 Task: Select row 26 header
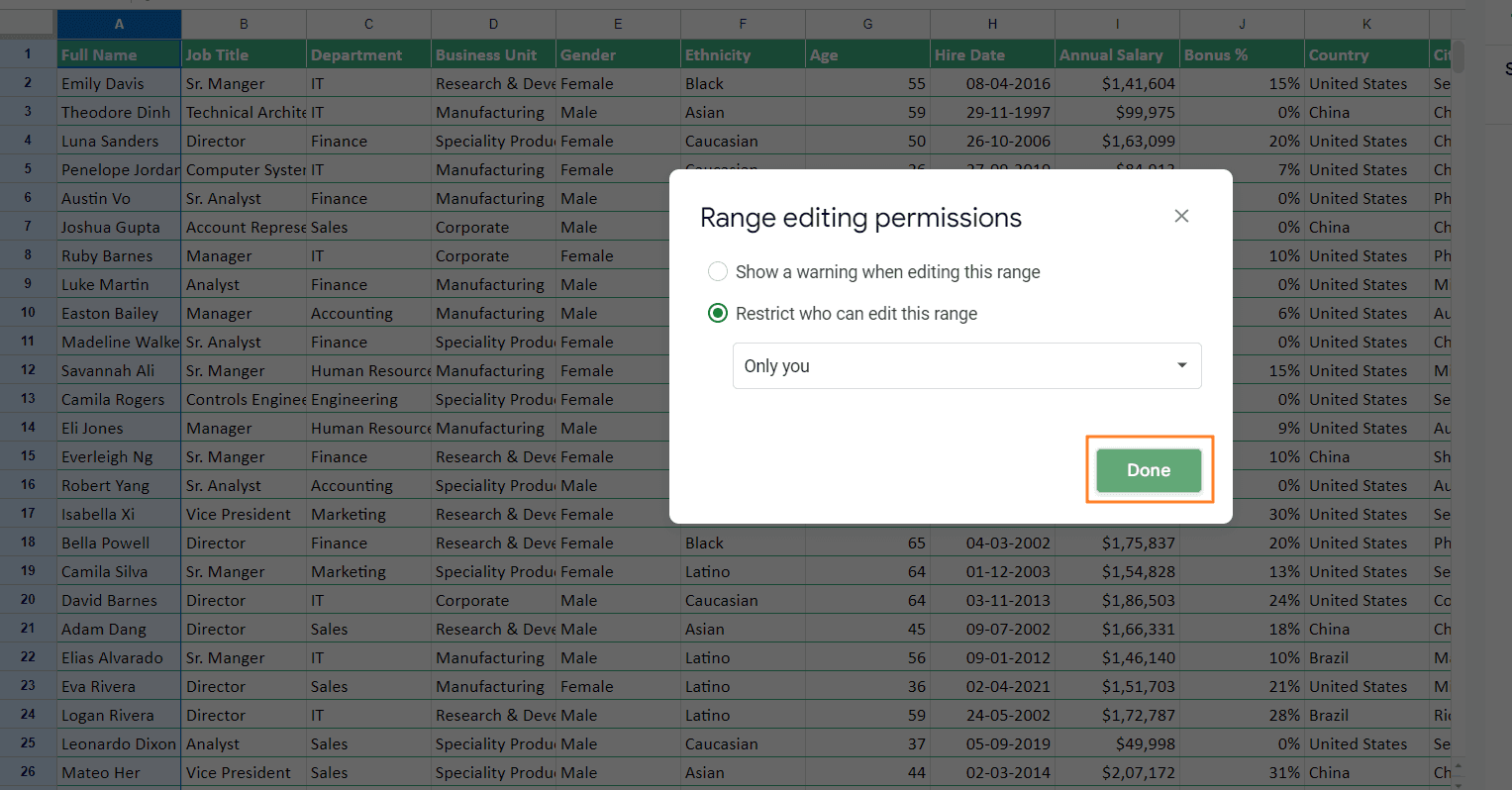tap(28, 772)
